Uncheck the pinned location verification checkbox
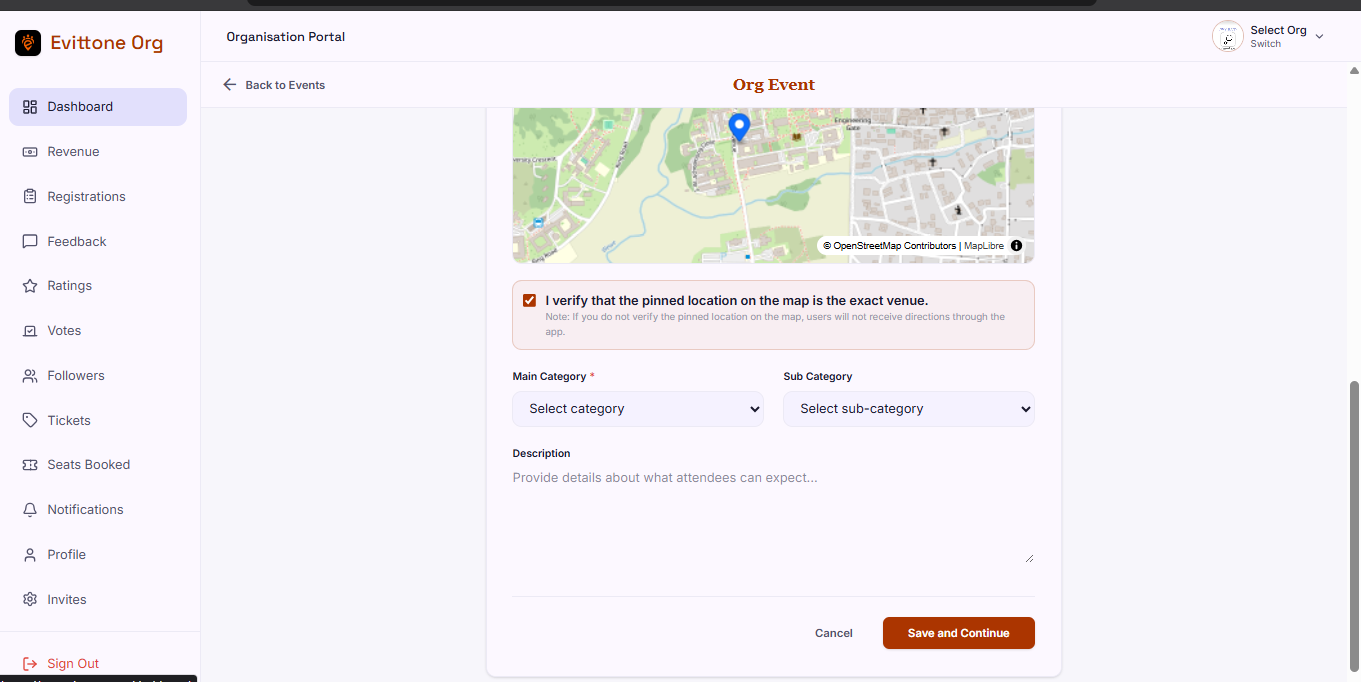 pyautogui.click(x=530, y=301)
